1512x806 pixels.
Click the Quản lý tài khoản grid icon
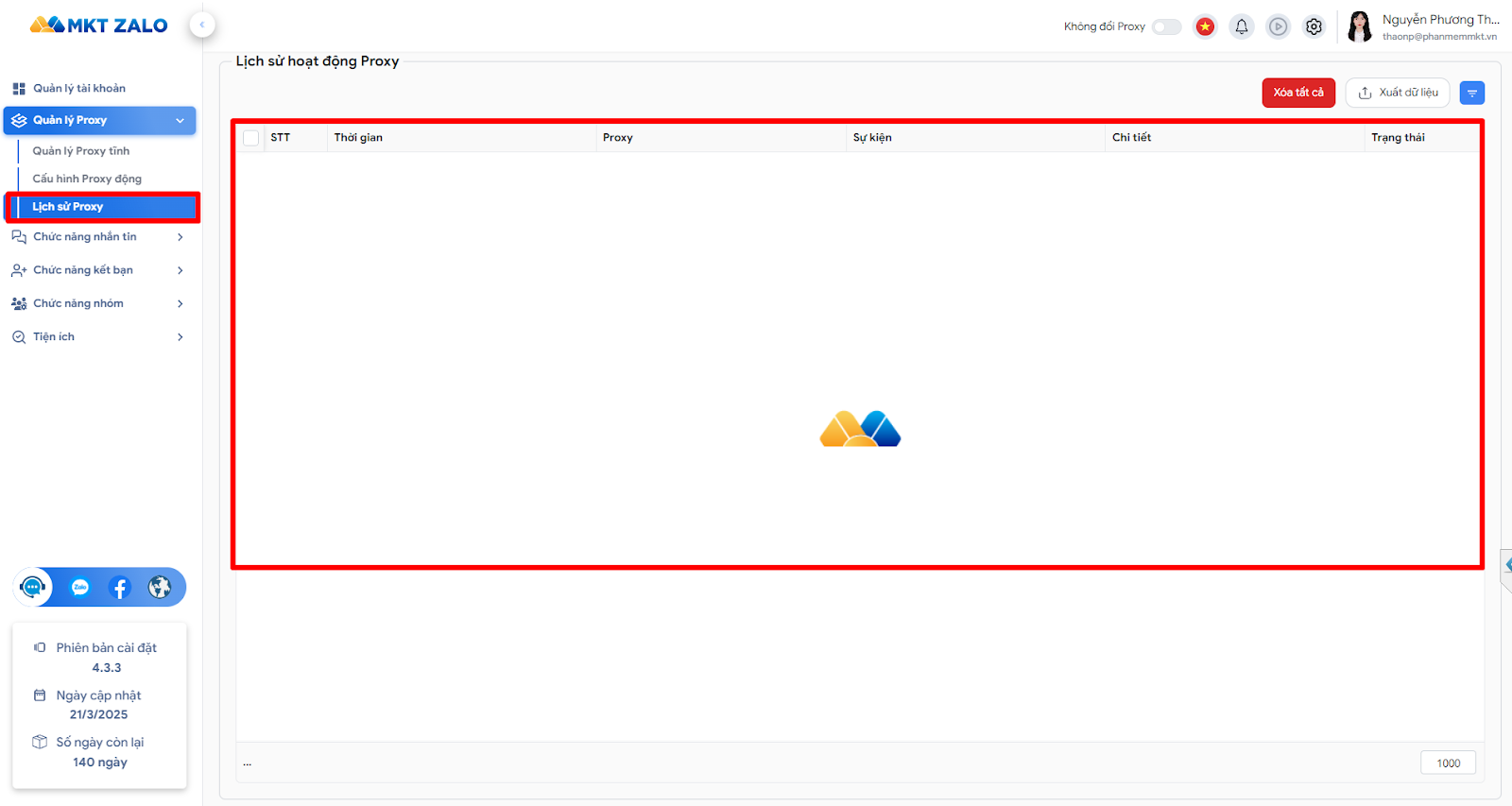coord(19,89)
